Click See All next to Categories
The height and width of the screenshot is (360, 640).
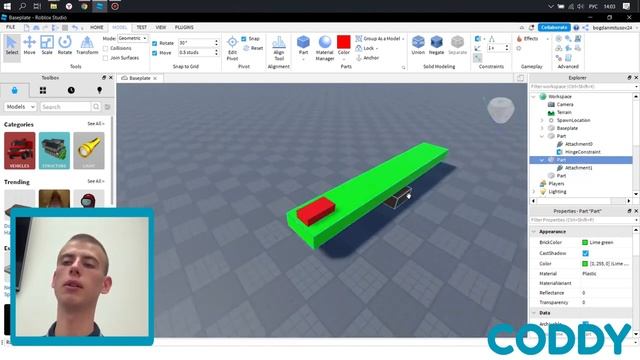pos(96,124)
